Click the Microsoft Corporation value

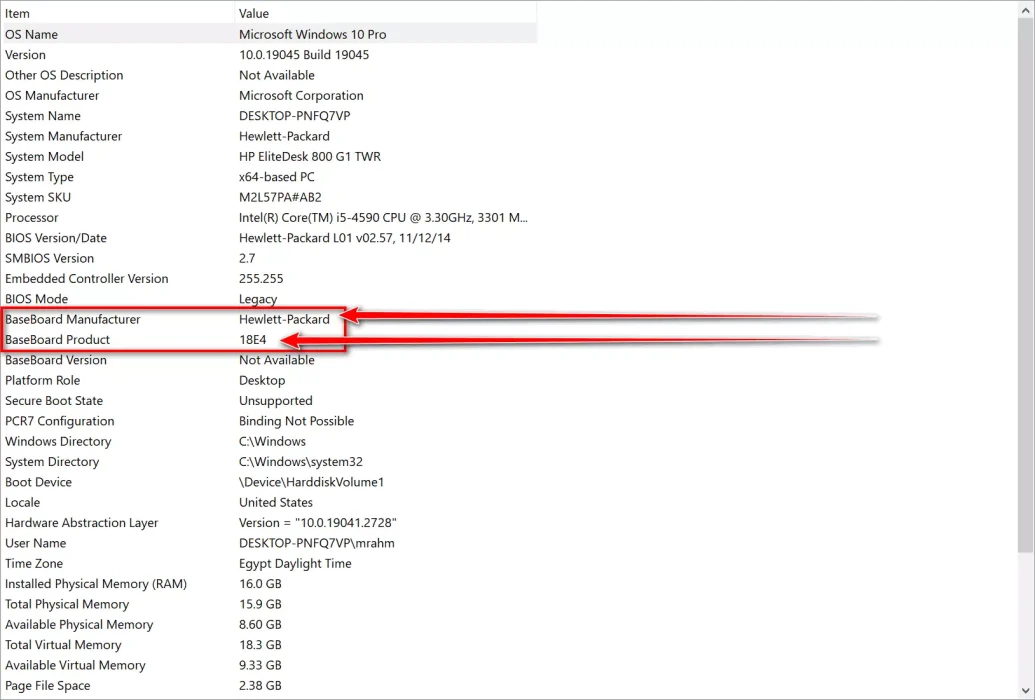point(301,96)
